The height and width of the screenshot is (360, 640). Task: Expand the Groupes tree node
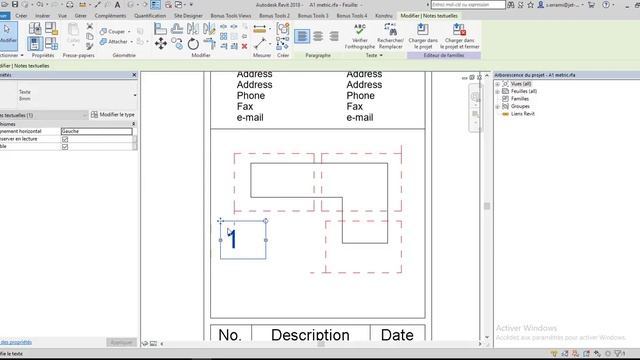[498, 107]
